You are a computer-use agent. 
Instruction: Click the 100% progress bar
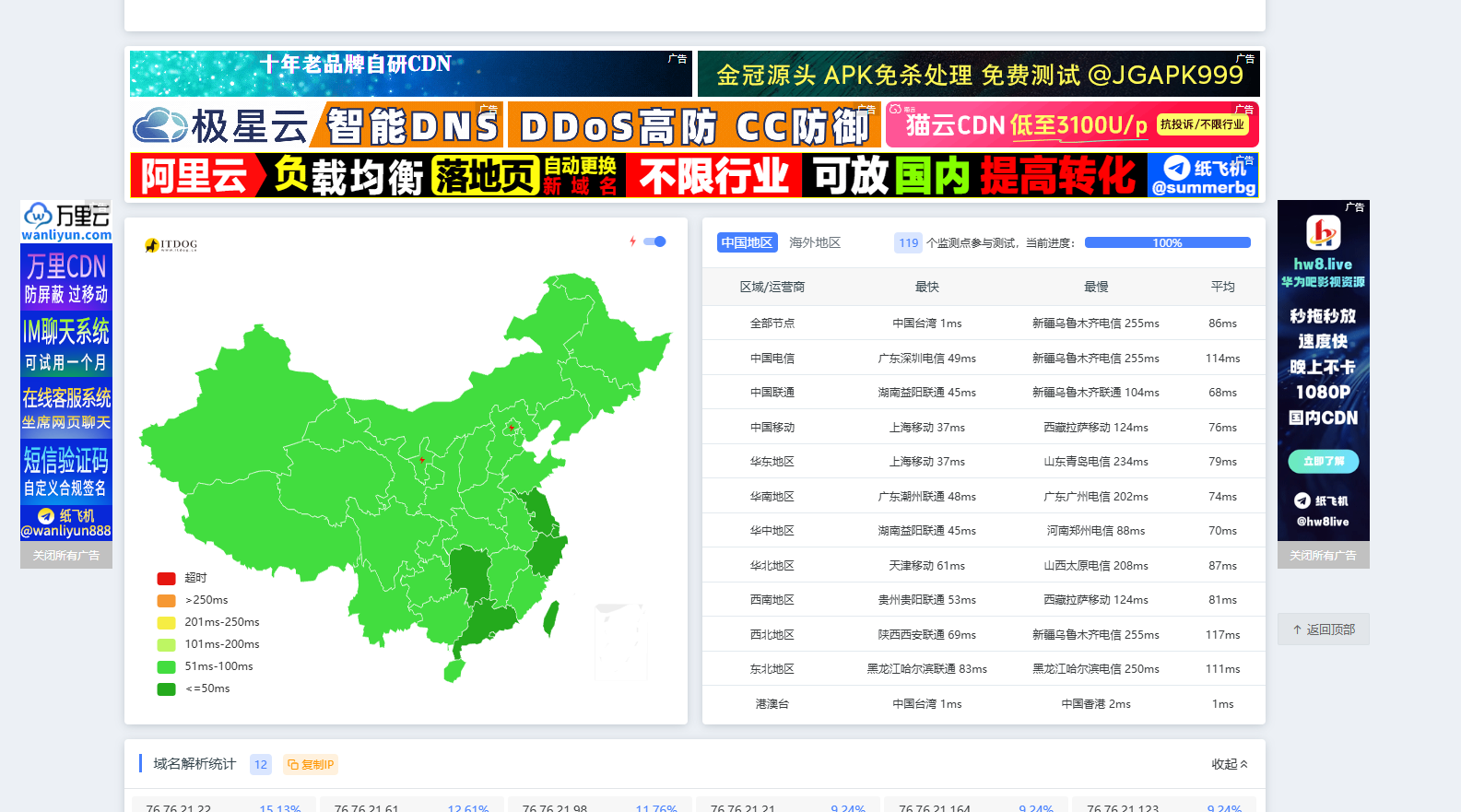coord(1167,242)
